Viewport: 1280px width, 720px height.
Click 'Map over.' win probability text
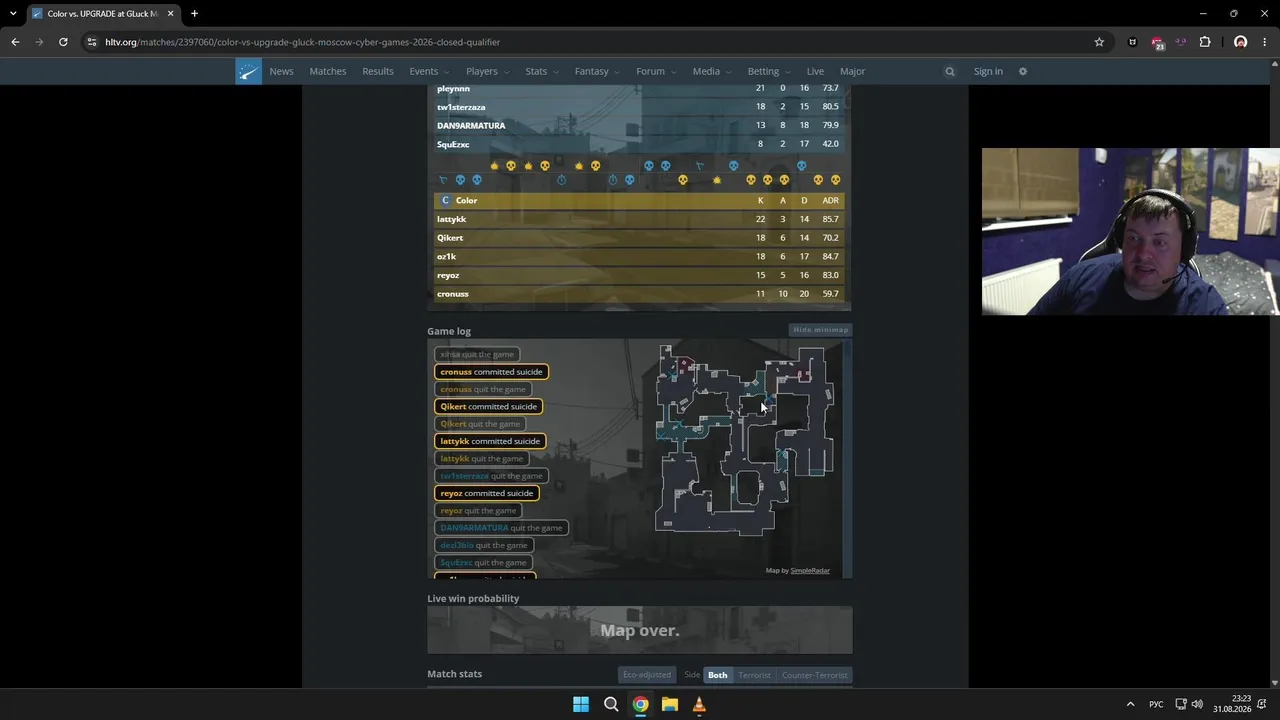640,630
